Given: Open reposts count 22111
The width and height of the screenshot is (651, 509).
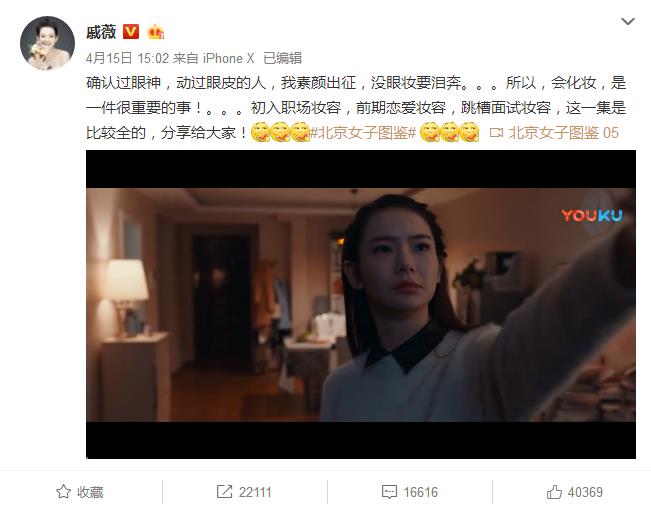Looking at the screenshot, I should tap(255, 492).
